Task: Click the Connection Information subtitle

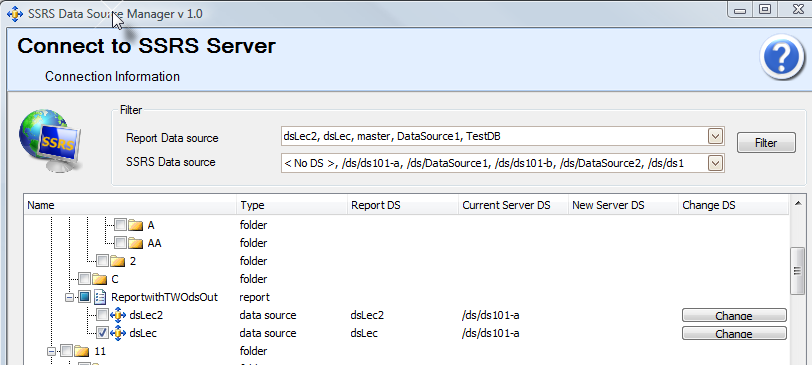Action: point(112,77)
